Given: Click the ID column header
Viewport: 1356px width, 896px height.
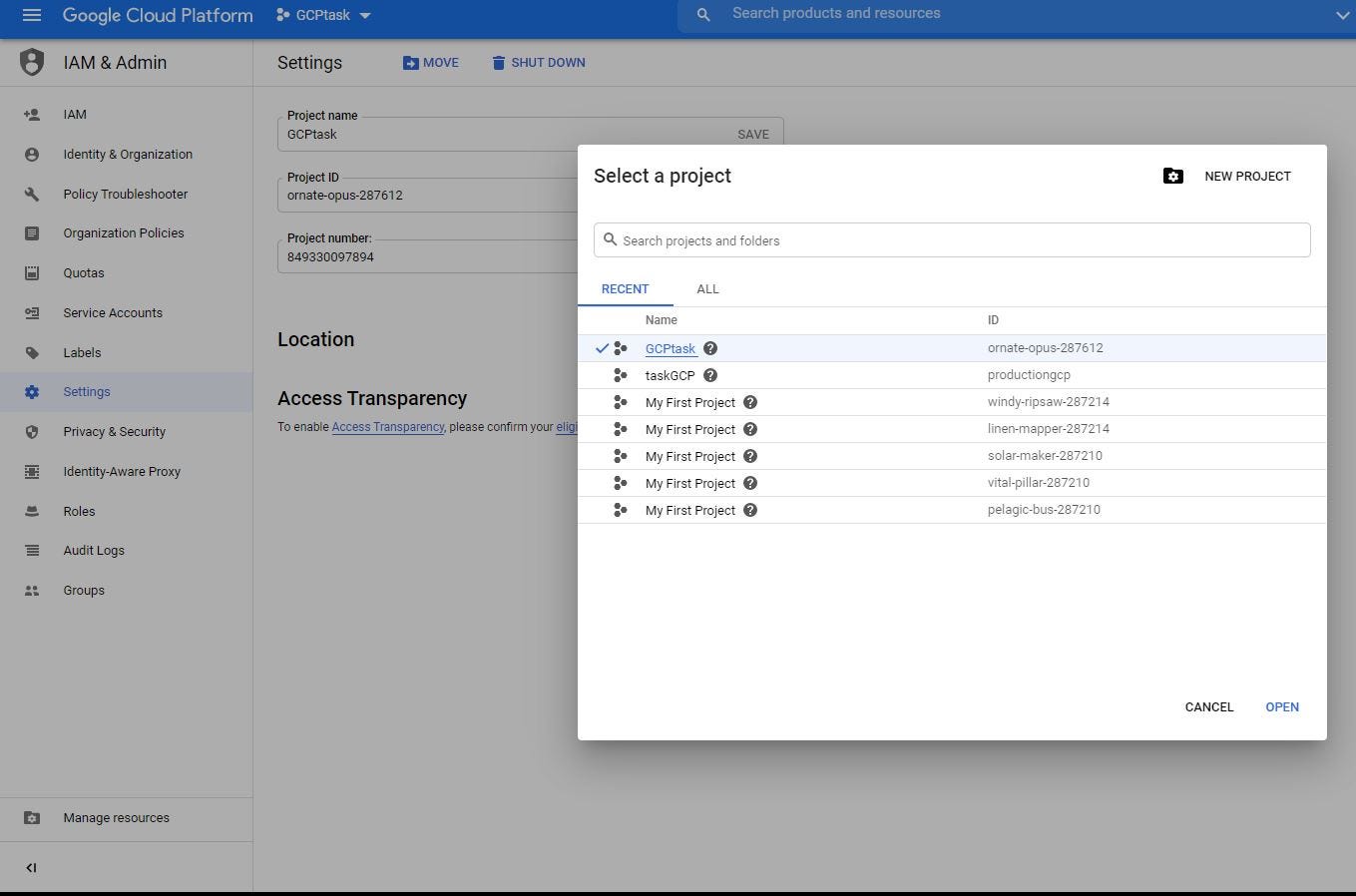Looking at the screenshot, I should (x=993, y=320).
